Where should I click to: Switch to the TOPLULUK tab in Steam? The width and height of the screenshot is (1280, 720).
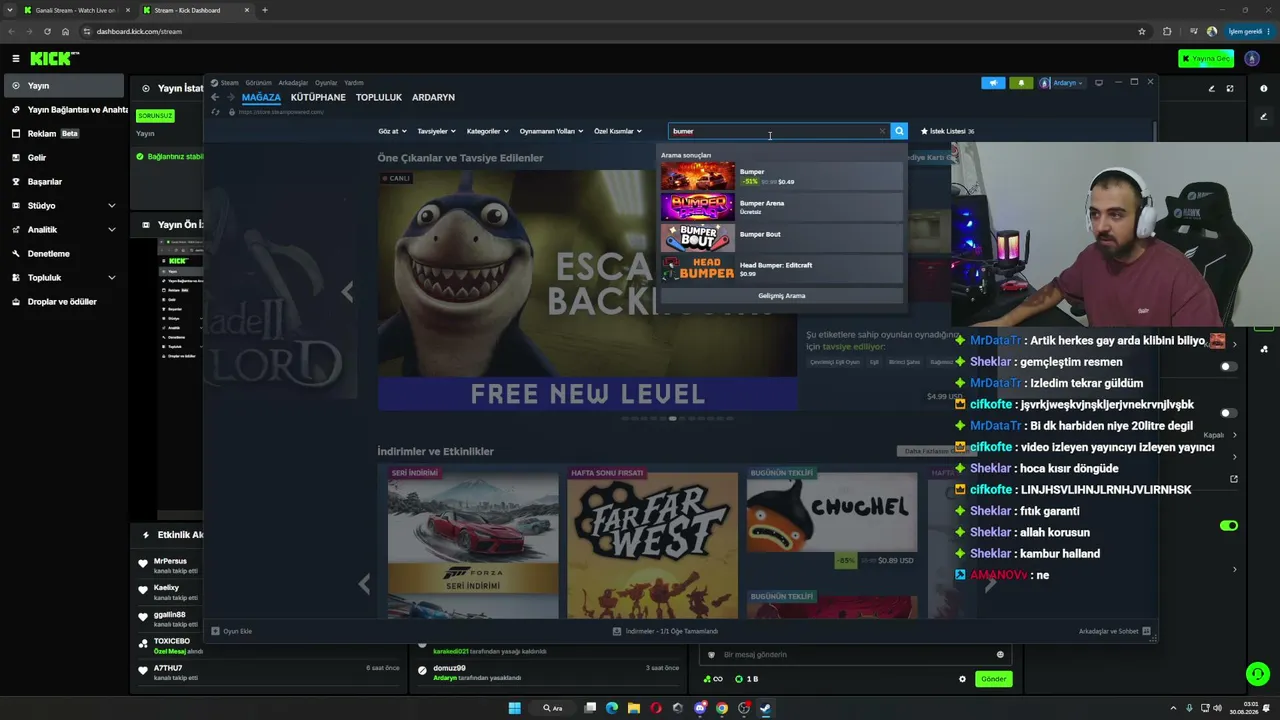[379, 97]
